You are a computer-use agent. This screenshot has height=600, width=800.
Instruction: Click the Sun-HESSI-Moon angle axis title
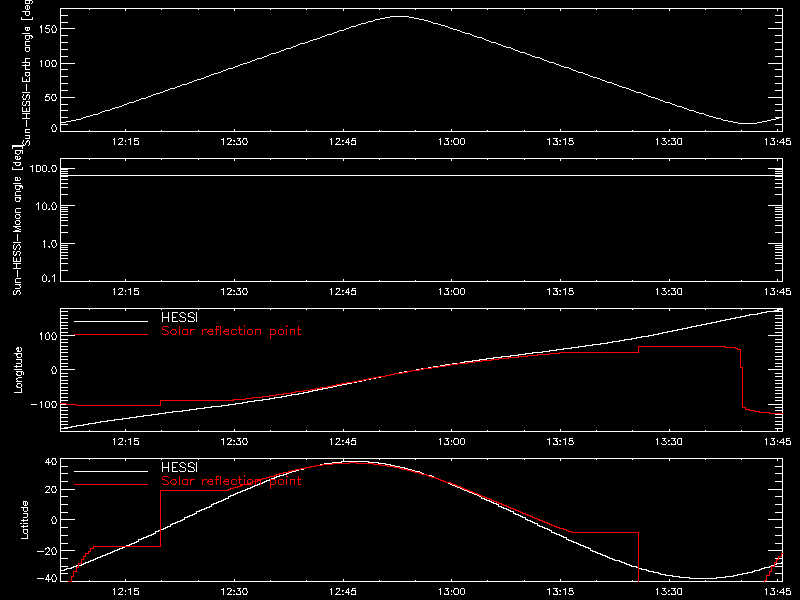click(17, 220)
